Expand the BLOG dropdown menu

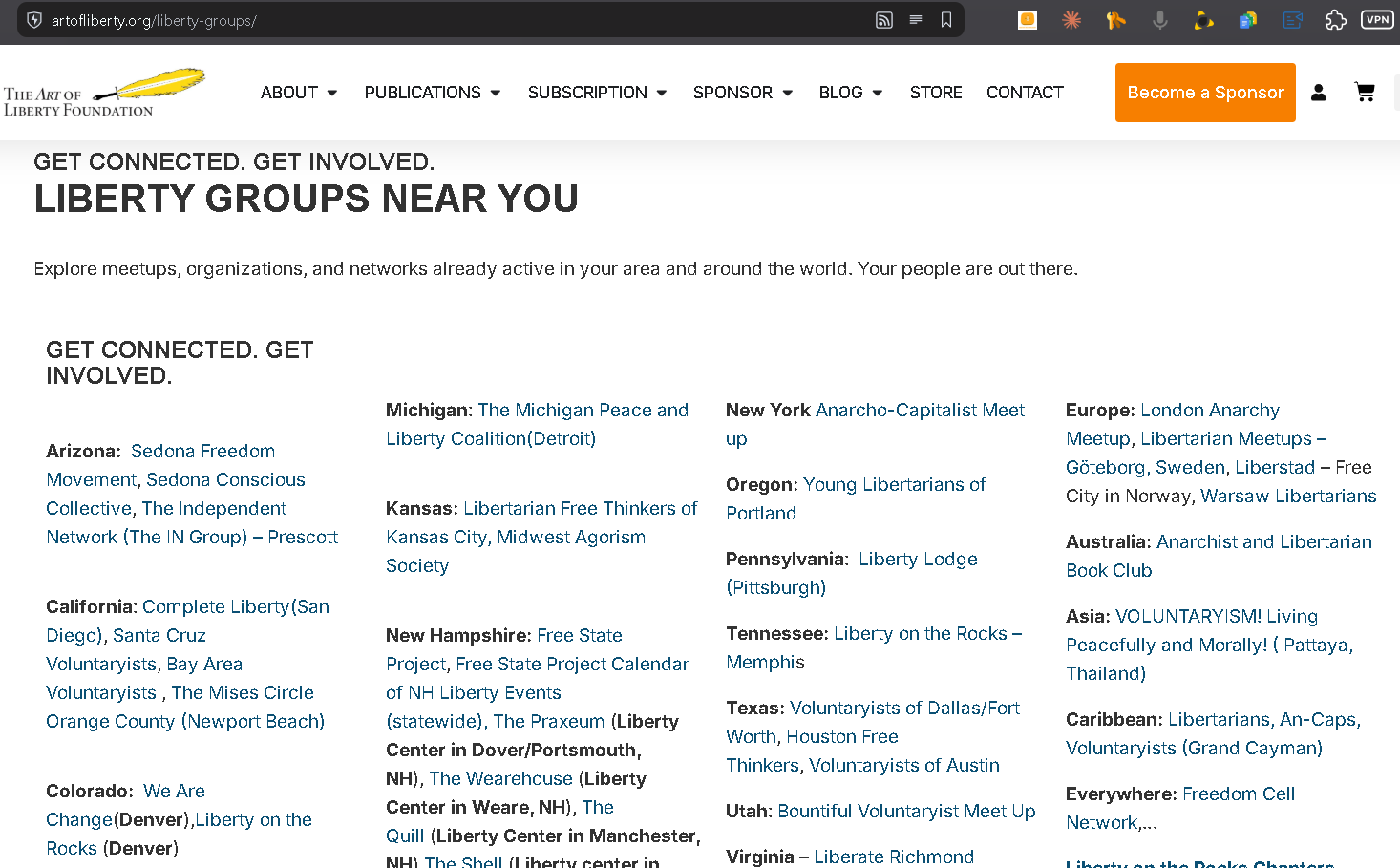point(851,93)
